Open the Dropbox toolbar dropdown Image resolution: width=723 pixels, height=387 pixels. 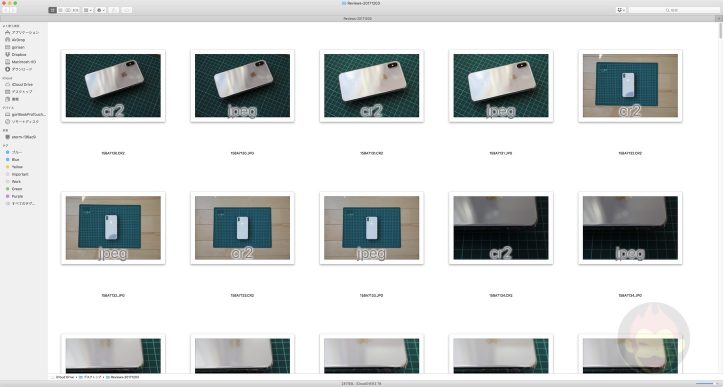coord(621,10)
